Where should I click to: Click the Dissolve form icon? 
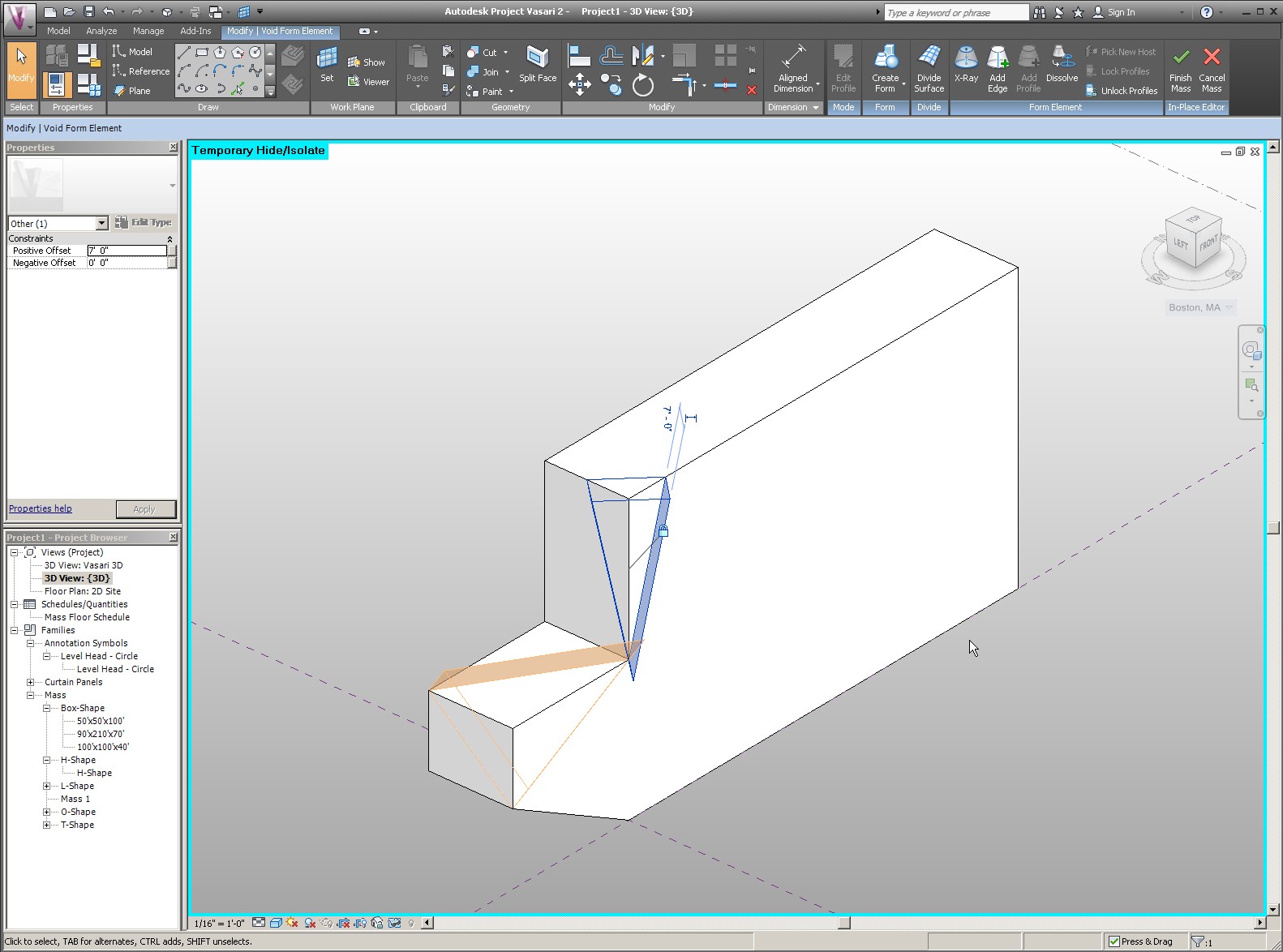point(1062,65)
